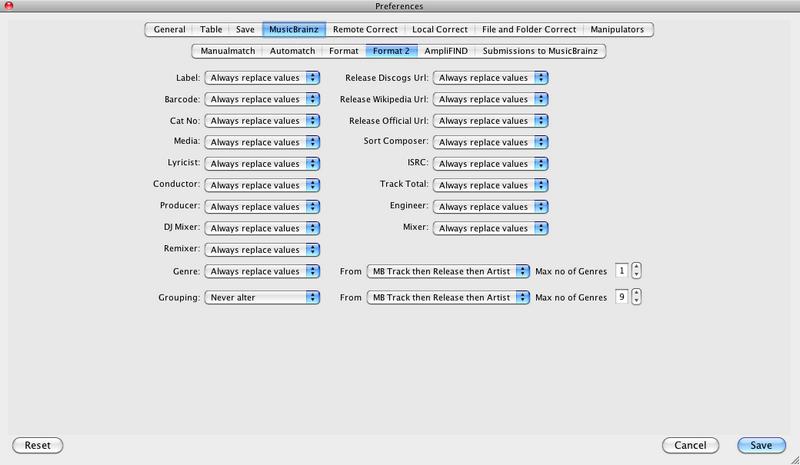Open Submissions to MusicBrainz sub-tab
This screenshot has height=465, width=800.
tap(542, 50)
